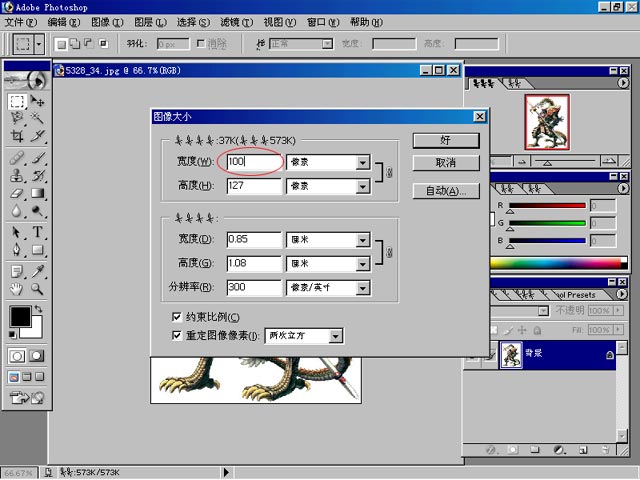Click the foreground color swatch
Viewport: 640px width, 480px height.
[x=20, y=316]
